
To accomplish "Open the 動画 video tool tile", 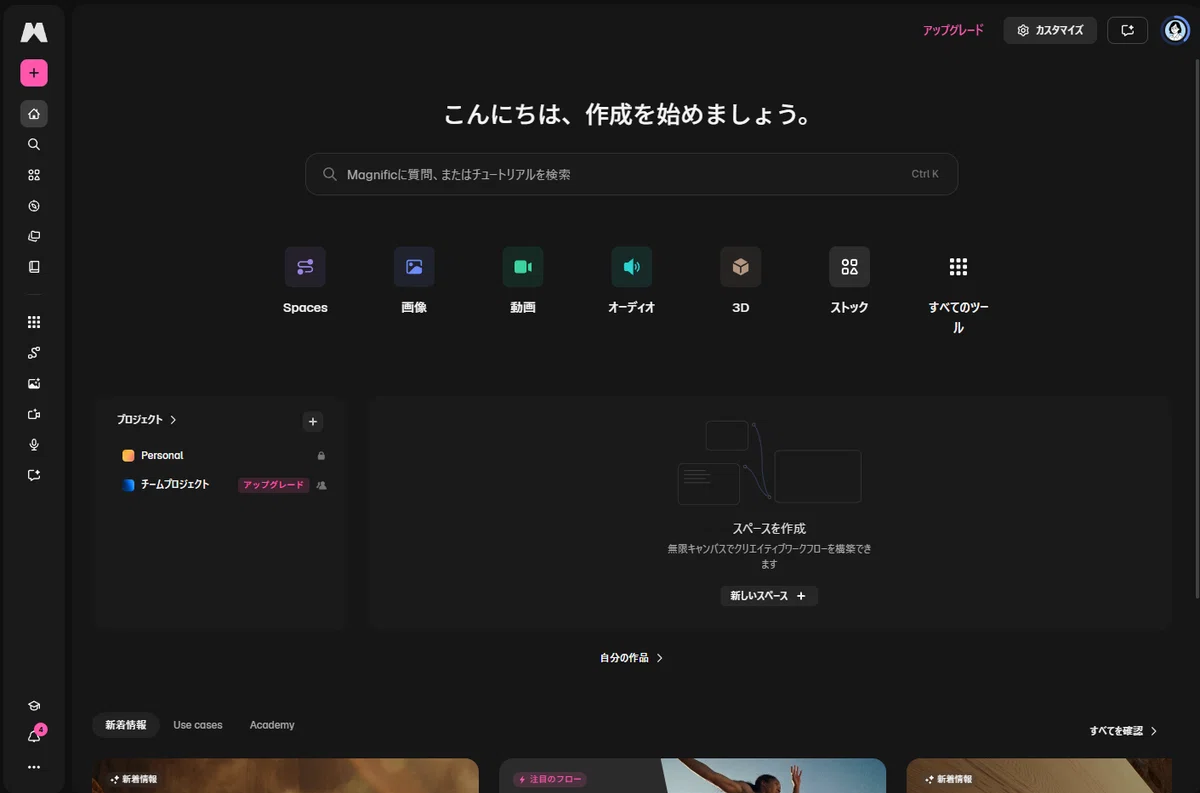I will (x=523, y=281).
